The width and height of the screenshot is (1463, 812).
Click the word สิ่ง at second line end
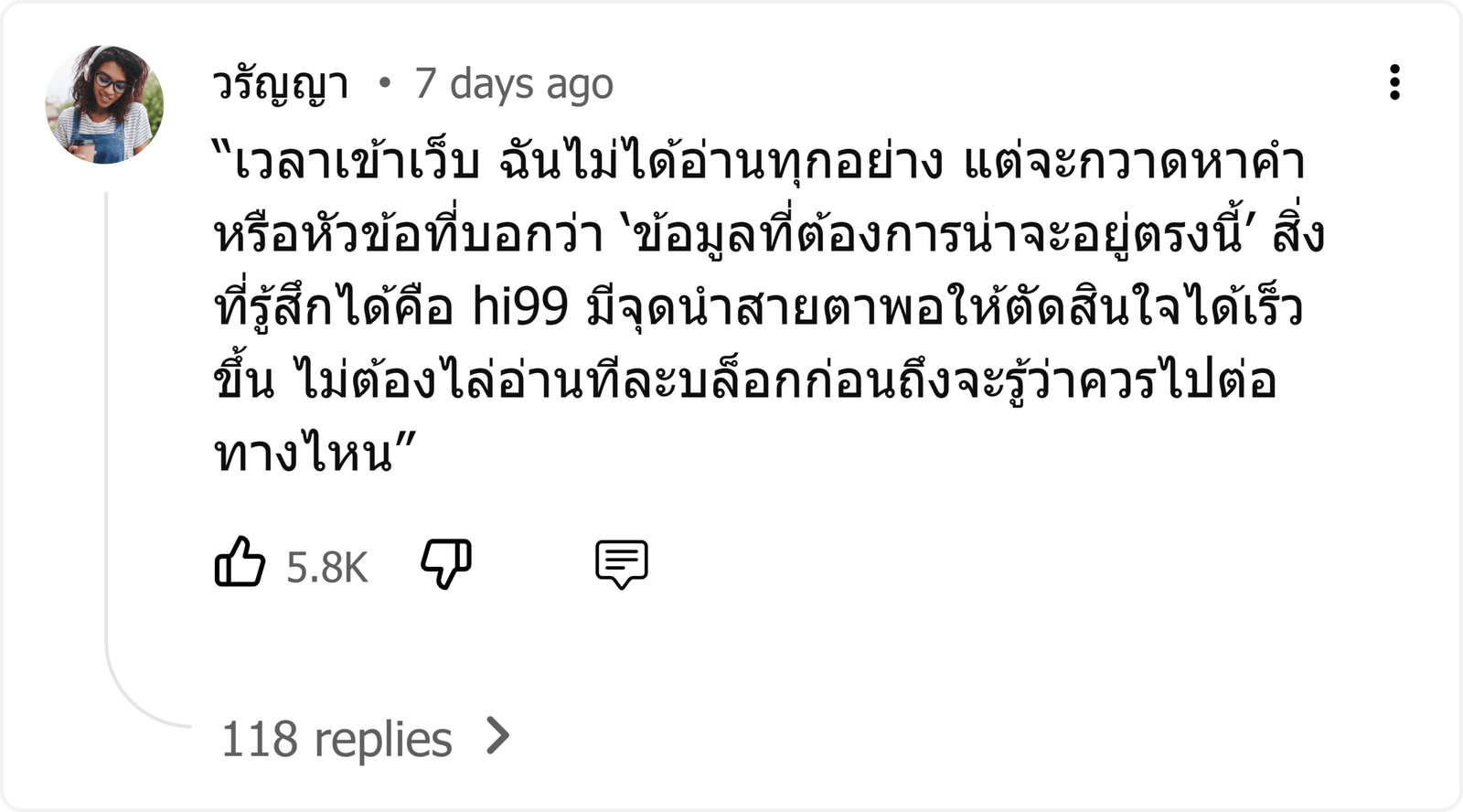1297,232
